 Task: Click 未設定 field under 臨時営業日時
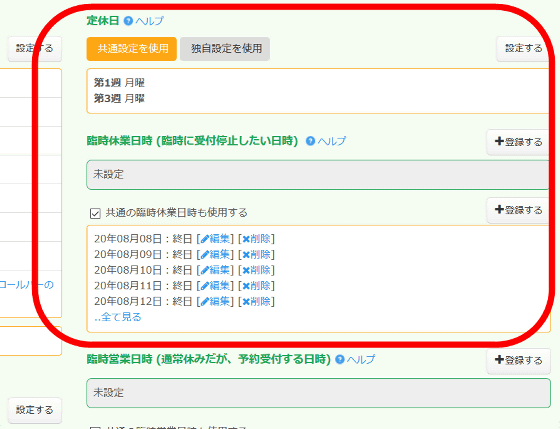[x=318, y=393]
